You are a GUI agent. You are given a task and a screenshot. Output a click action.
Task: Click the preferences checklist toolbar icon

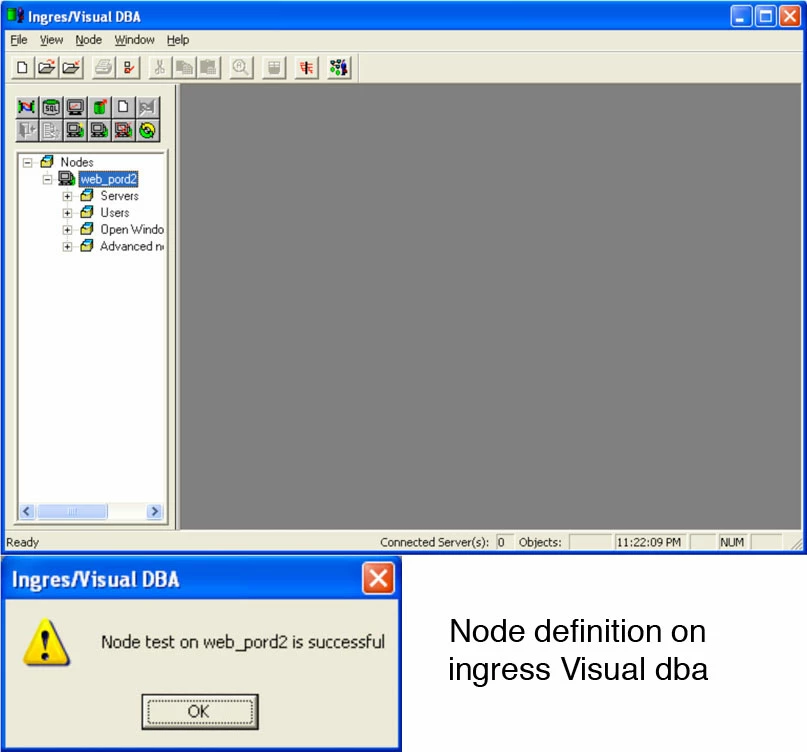pos(129,67)
